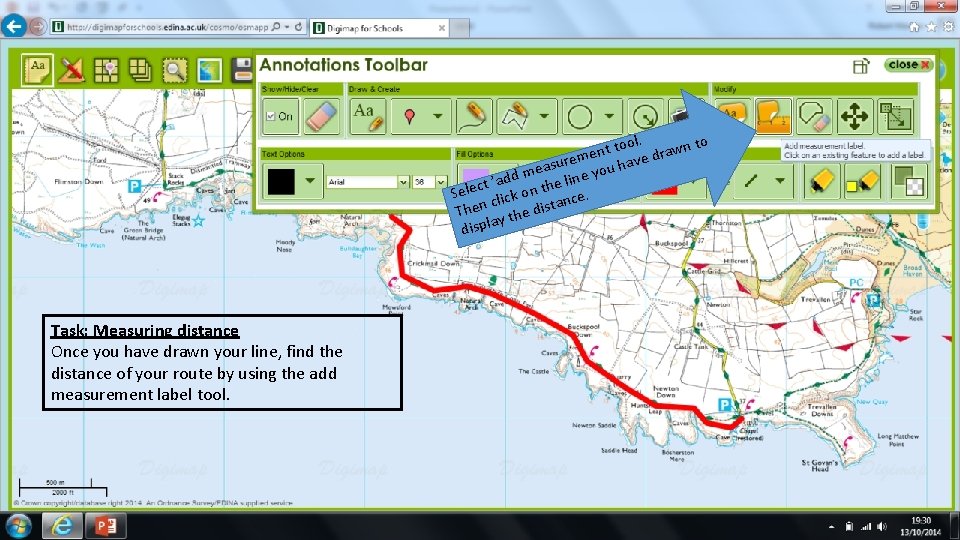Select the Add measurement label tool
The height and width of the screenshot is (540, 960).
(x=773, y=116)
